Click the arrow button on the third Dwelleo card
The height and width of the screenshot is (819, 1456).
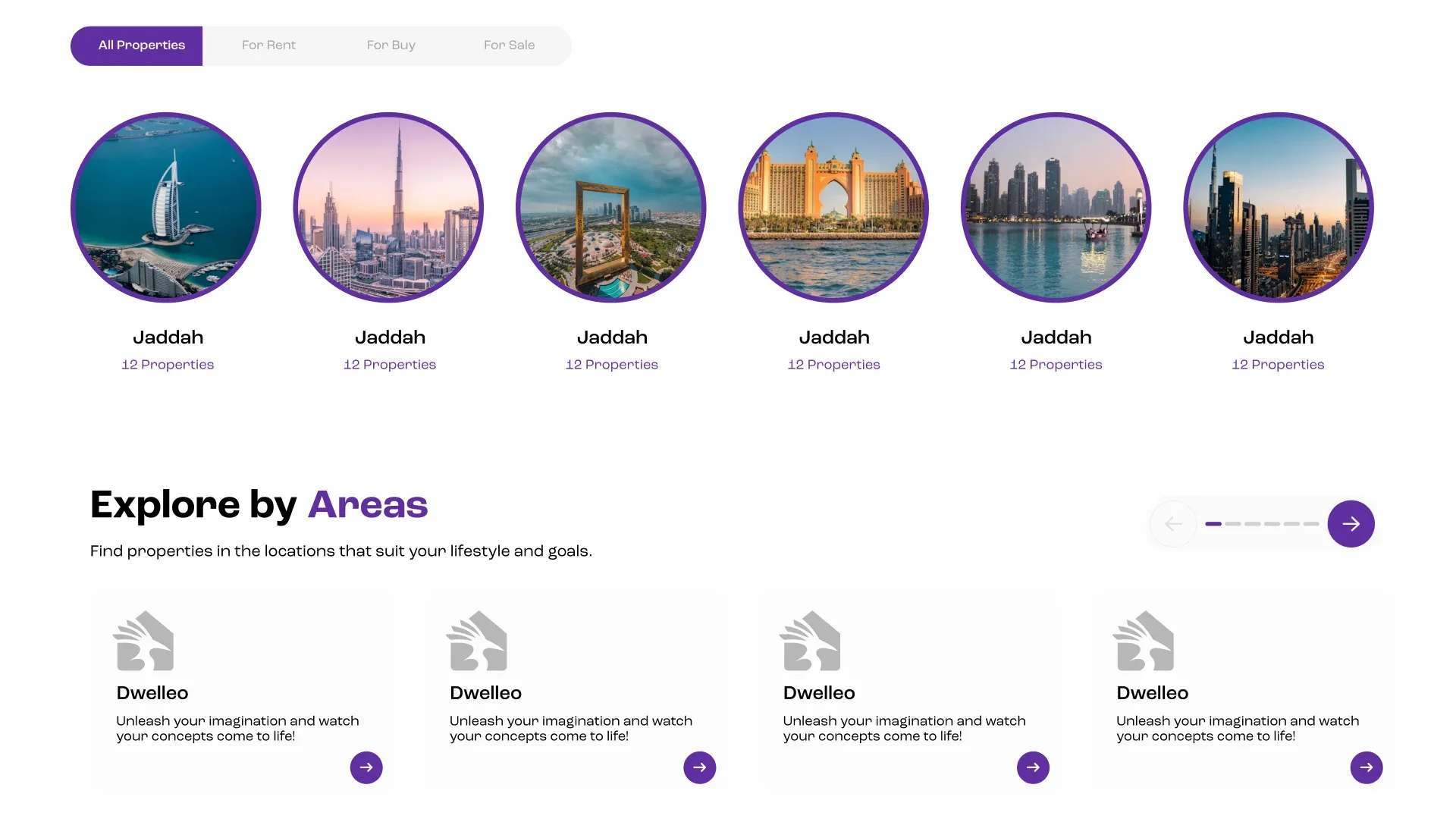[x=1033, y=767]
